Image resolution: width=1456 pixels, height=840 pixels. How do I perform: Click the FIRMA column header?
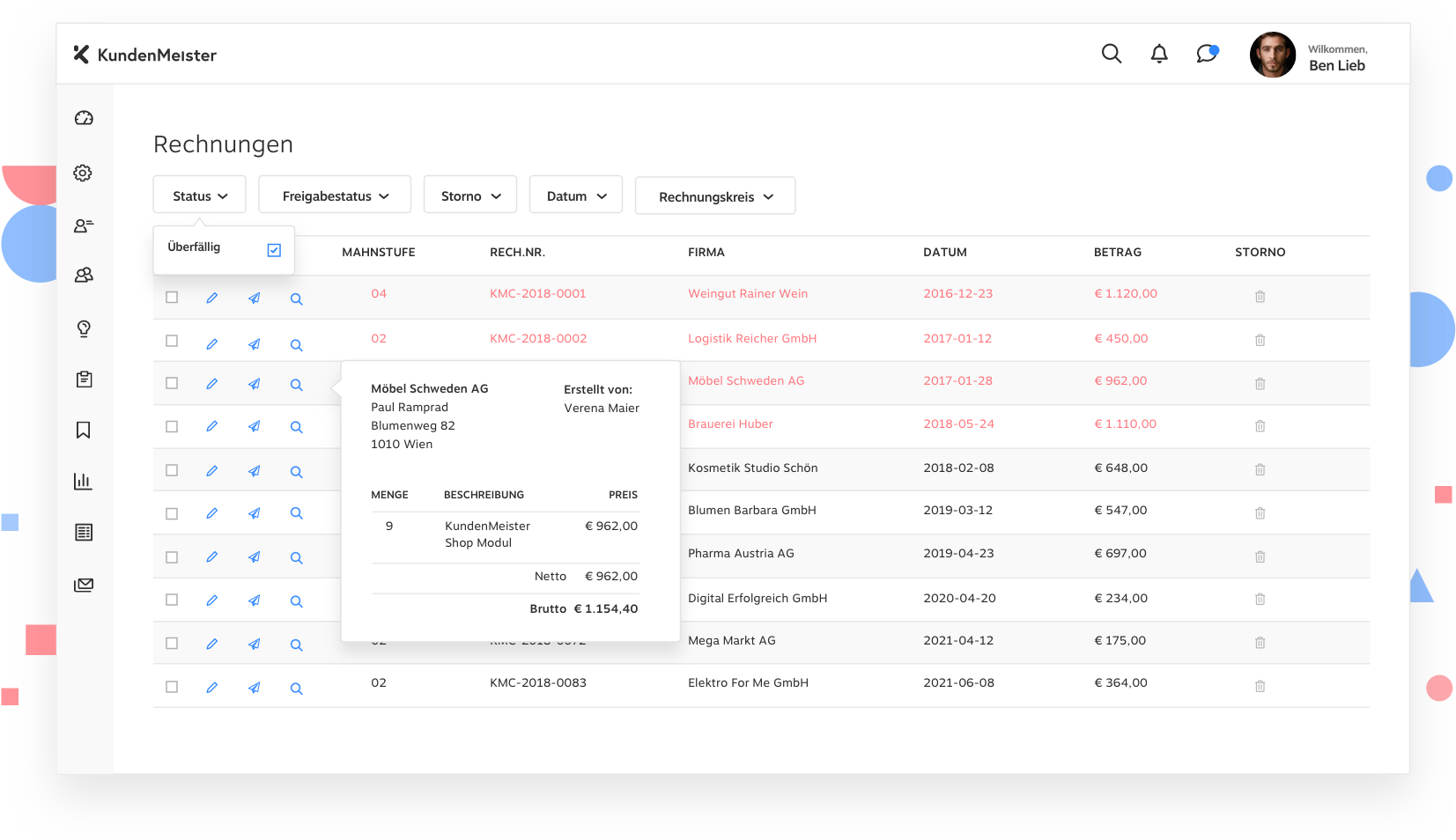(x=706, y=253)
